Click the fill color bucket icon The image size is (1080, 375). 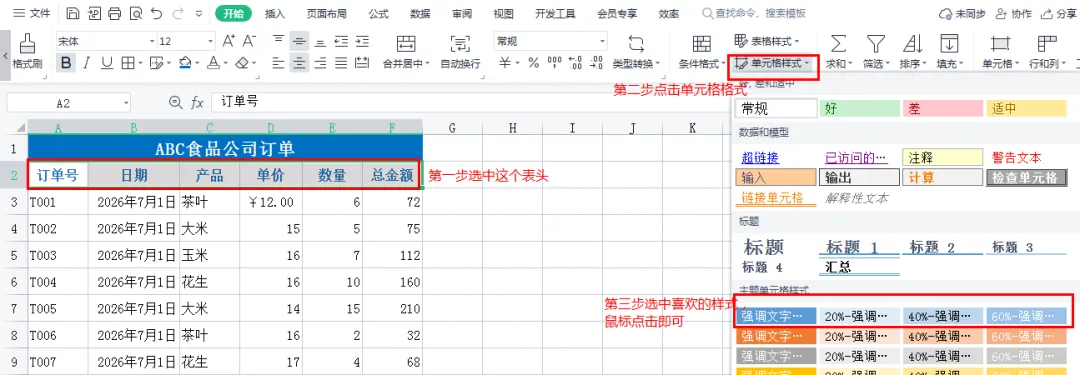coord(185,63)
